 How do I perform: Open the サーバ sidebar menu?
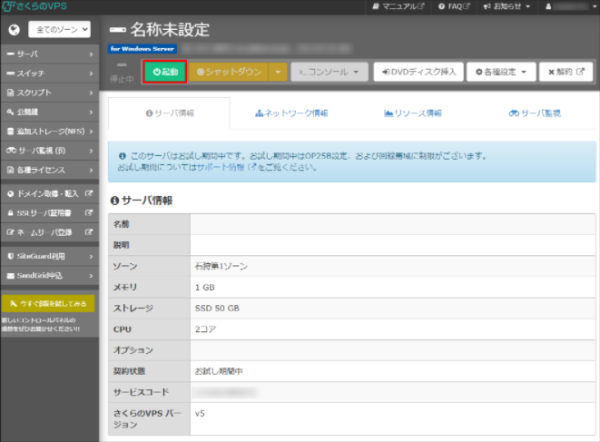[50, 54]
